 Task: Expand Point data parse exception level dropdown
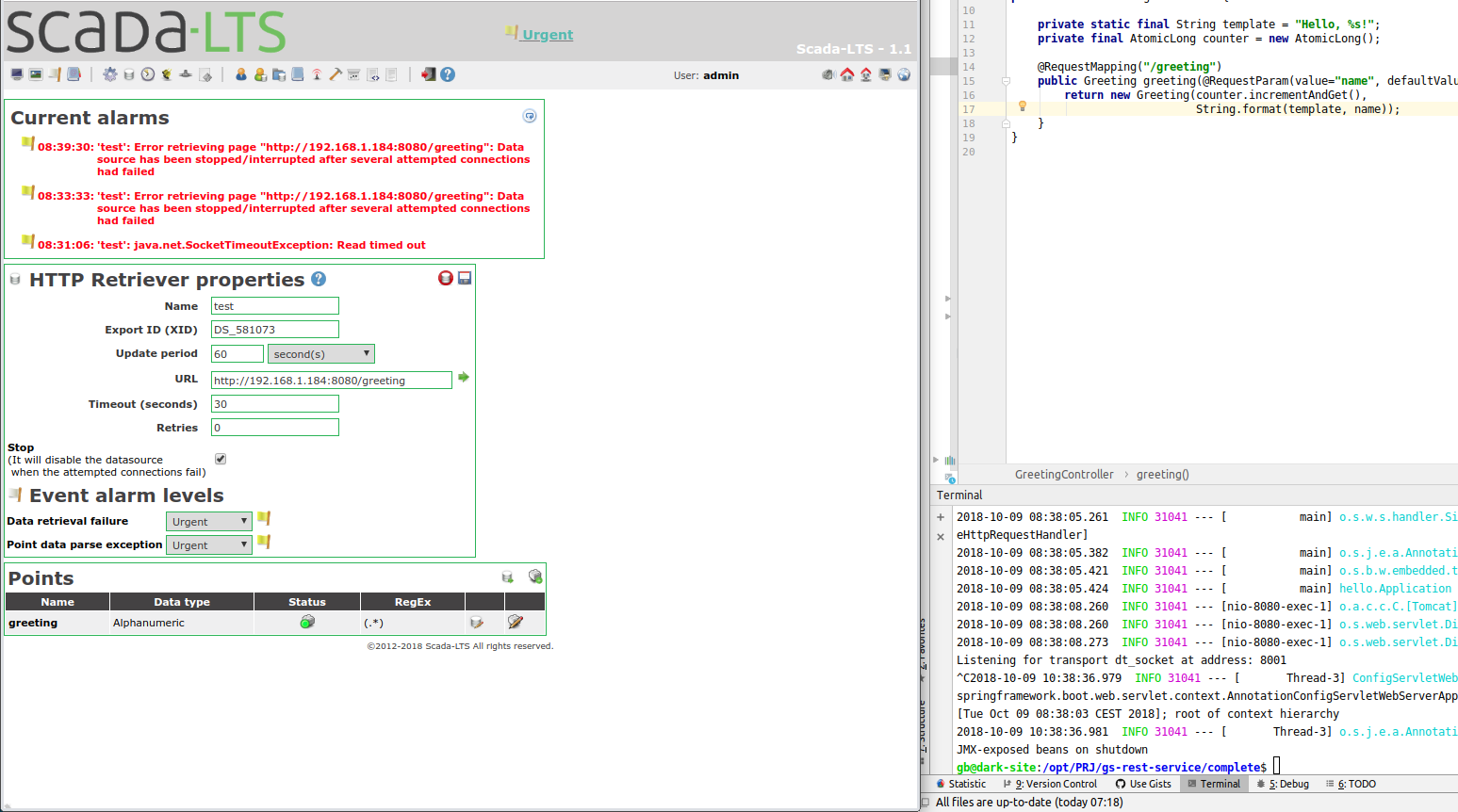coord(209,544)
